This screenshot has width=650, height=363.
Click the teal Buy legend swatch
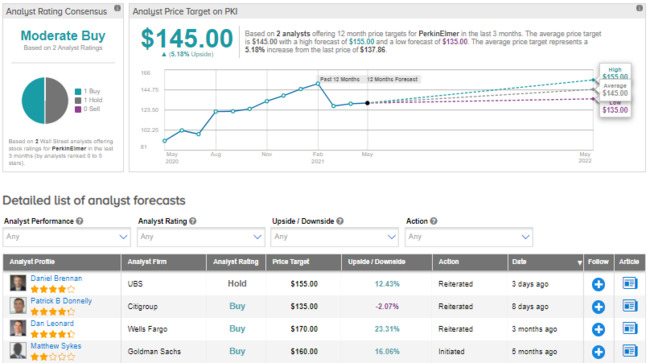tap(78, 92)
